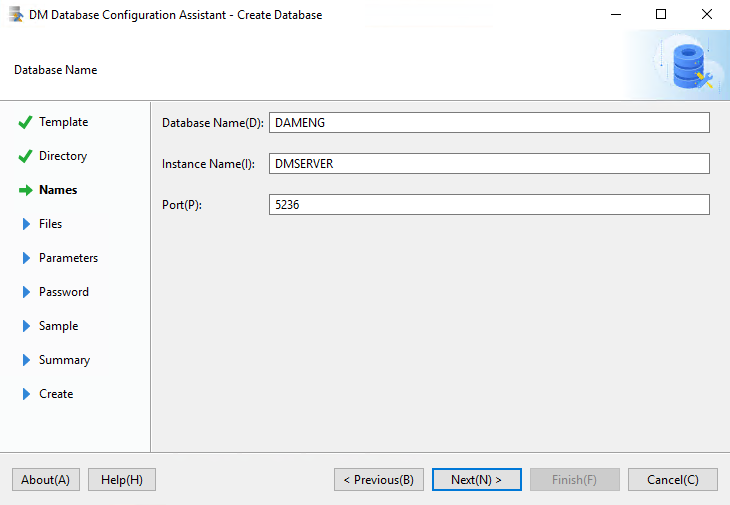Open Help with the Help(H) button
Image resolution: width=730 pixels, height=505 pixels.
[122, 479]
